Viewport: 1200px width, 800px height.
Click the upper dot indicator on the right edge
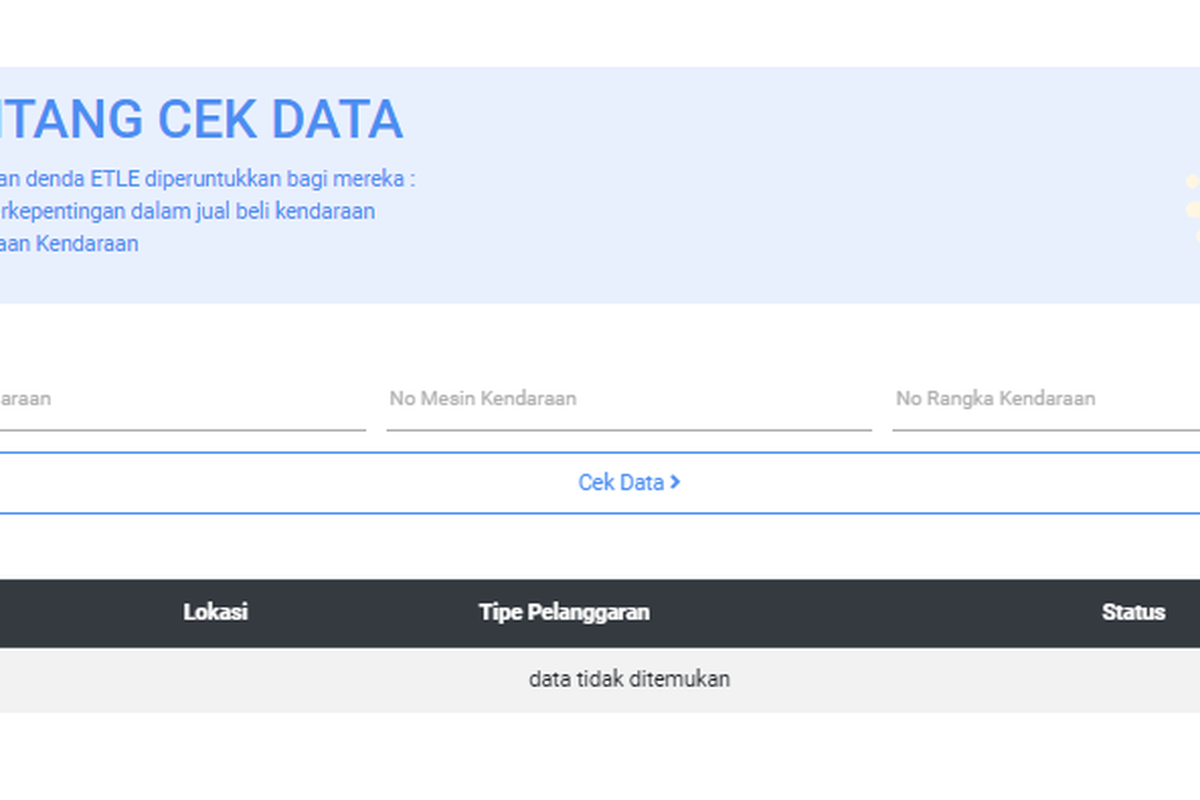[1192, 181]
